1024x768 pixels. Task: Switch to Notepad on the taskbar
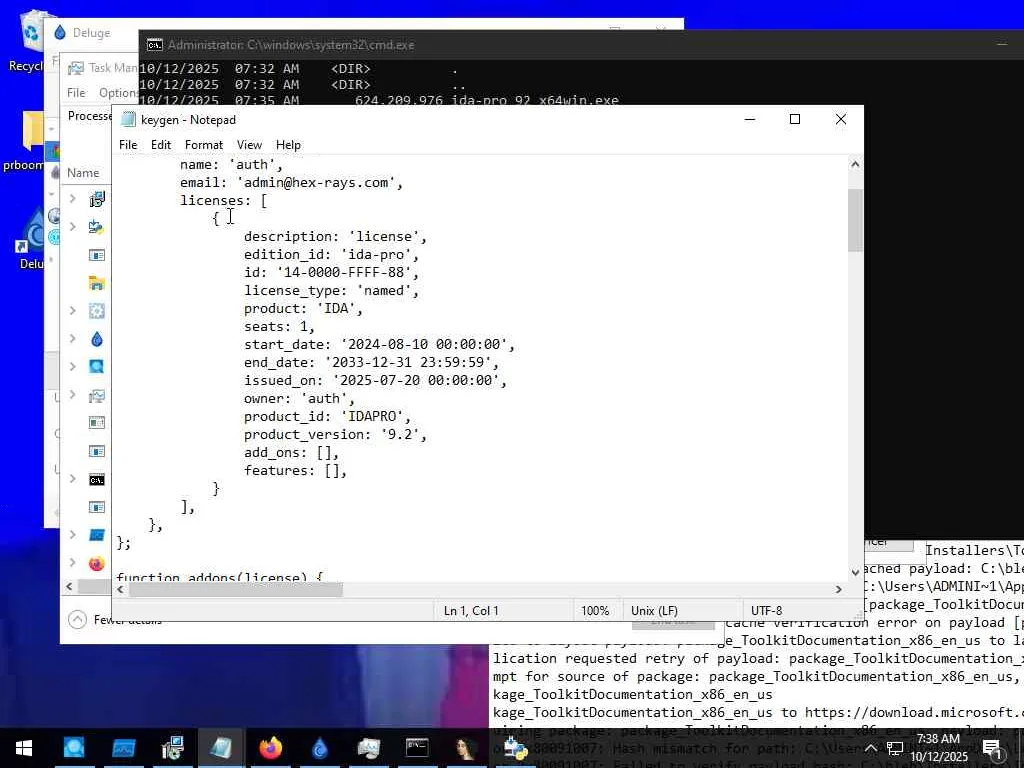(x=221, y=748)
